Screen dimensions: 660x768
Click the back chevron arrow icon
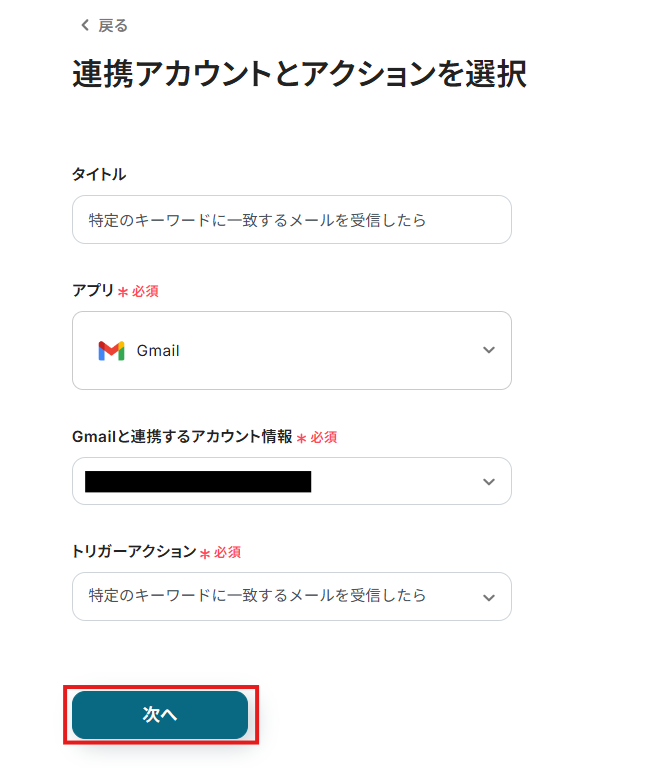click(x=84, y=25)
